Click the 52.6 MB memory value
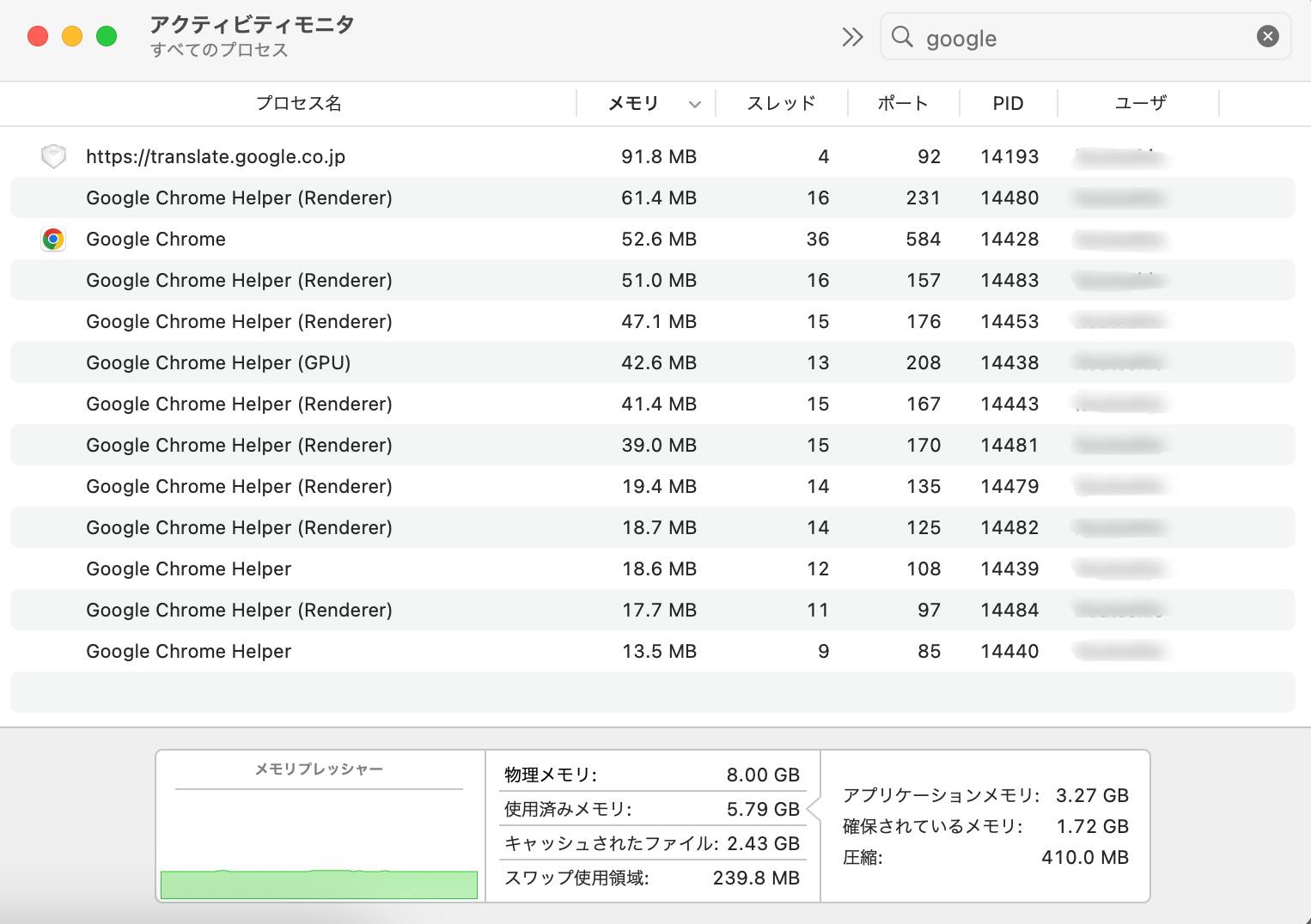 (x=659, y=239)
